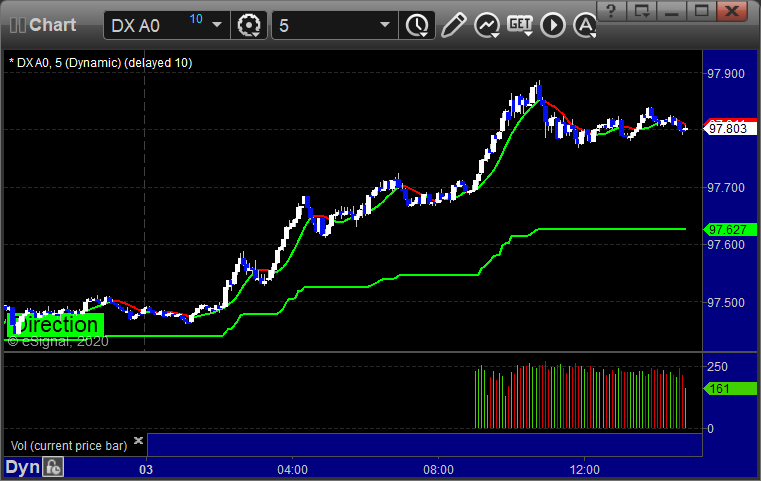The height and width of the screenshot is (481, 761).
Task: Click the 97.900 price axis label
Action: (726, 74)
